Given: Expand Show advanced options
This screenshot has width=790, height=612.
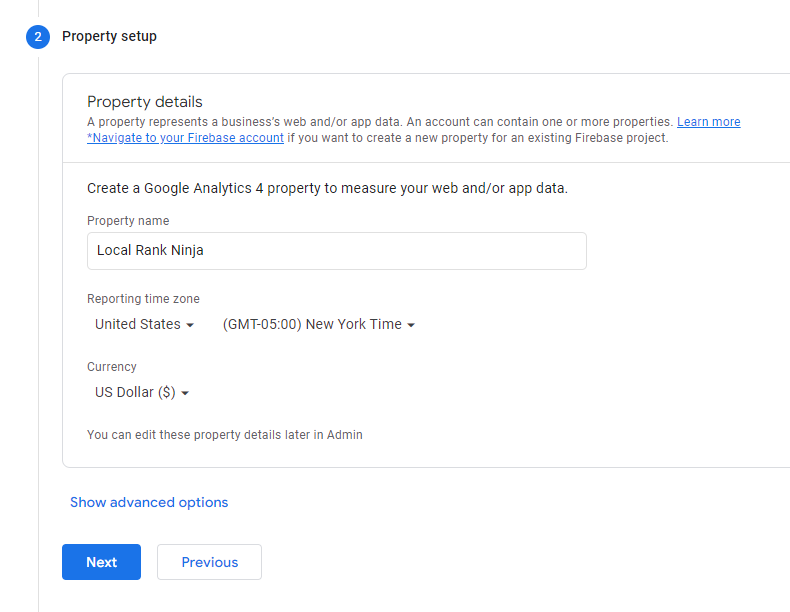Looking at the screenshot, I should tap(149, 502).
